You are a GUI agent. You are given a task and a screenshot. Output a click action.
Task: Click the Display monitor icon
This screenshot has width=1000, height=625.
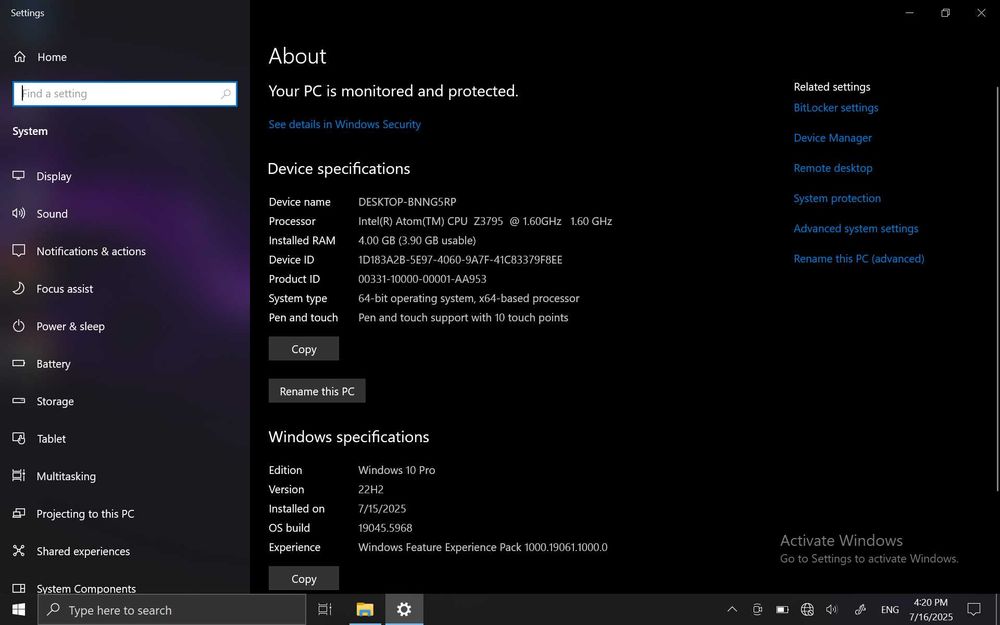(x=18, y=175)
